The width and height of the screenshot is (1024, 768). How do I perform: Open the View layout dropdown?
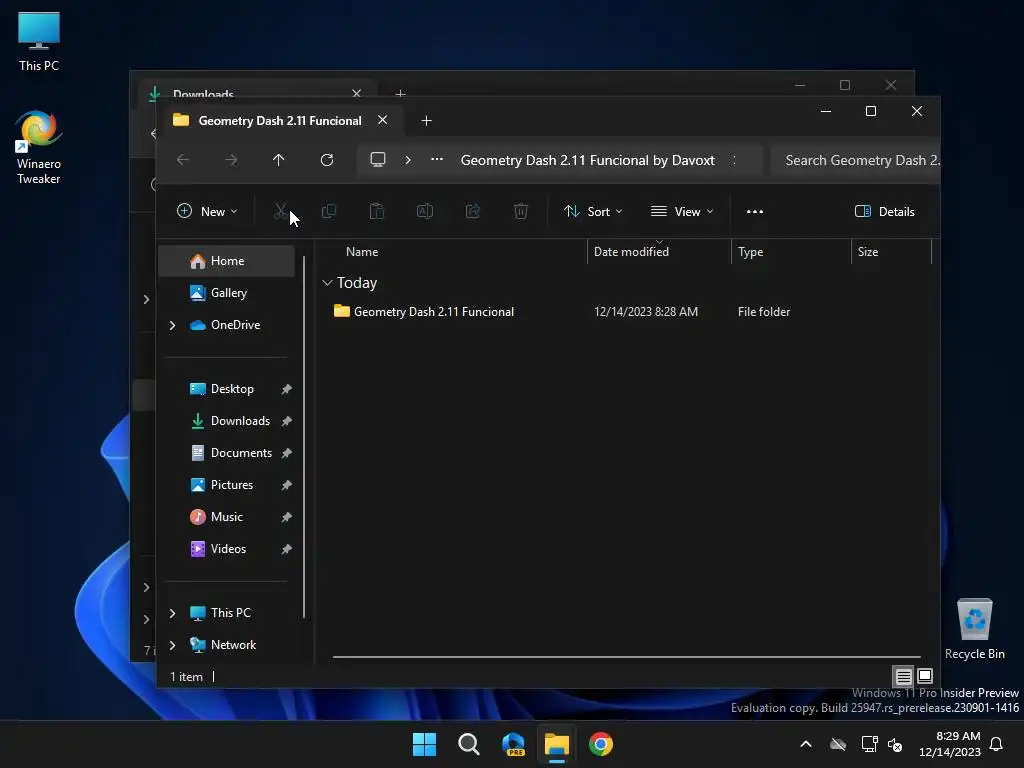[x=682, y=212]
